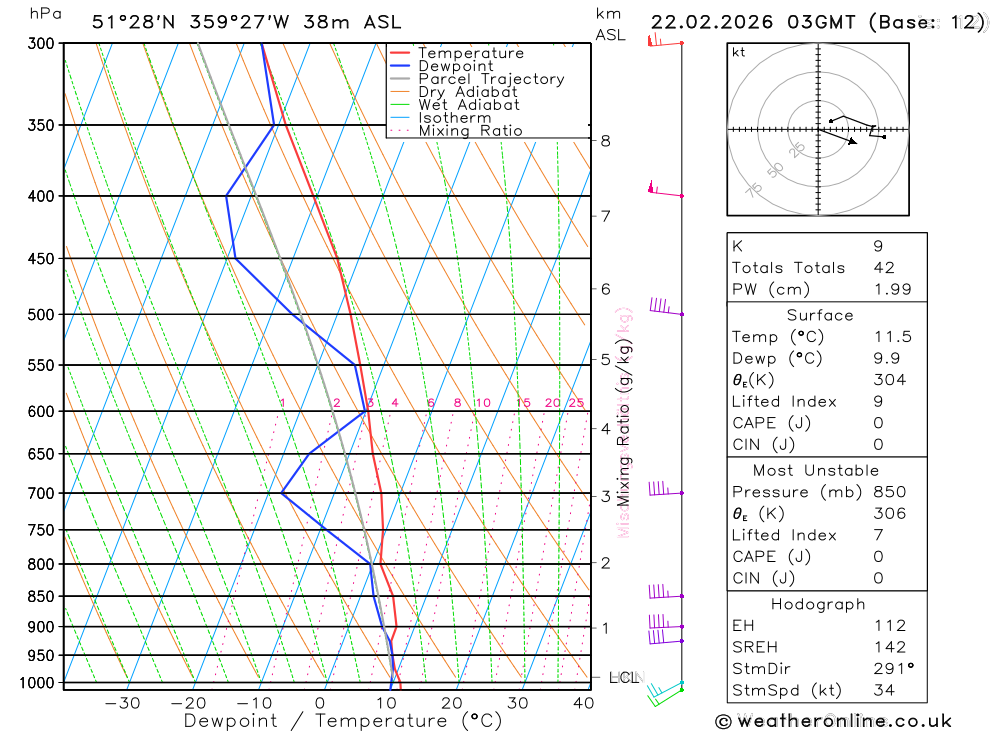
Task: Click the blue Dewpoint line sample in legend
Action: tap(400, 66)
